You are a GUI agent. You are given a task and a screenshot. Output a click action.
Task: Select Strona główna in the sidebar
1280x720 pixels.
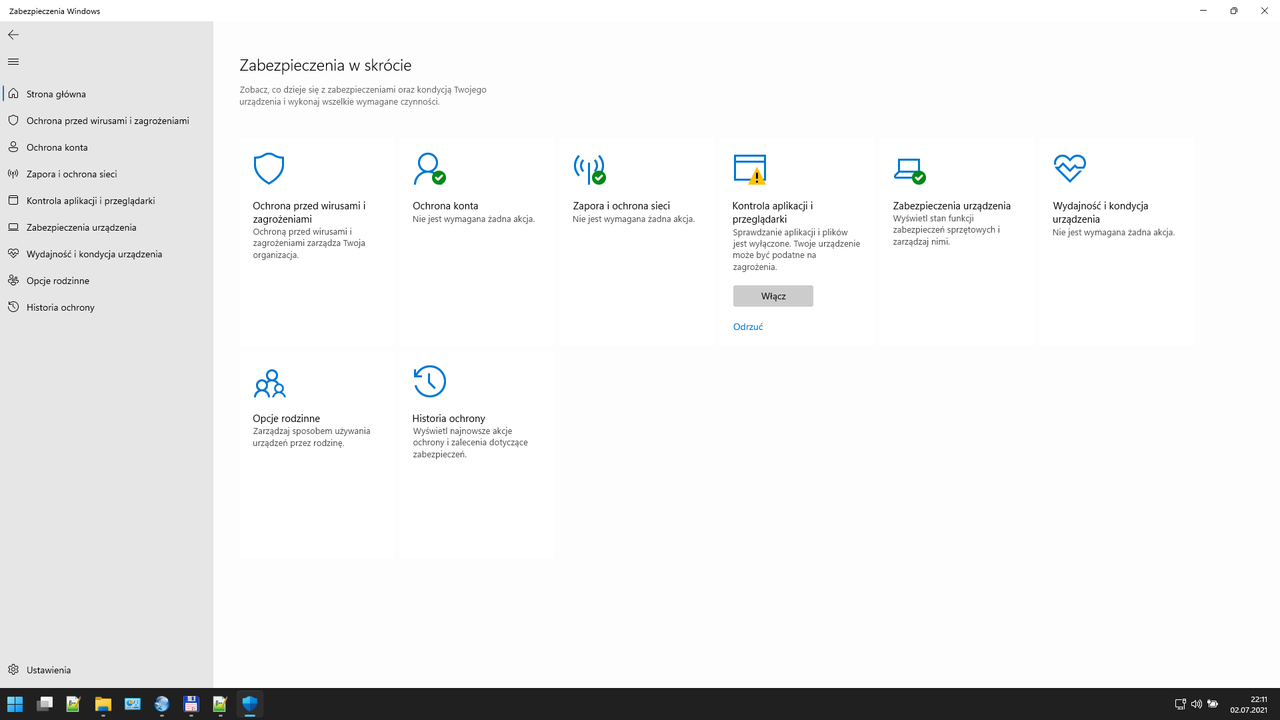coord(106,94)
